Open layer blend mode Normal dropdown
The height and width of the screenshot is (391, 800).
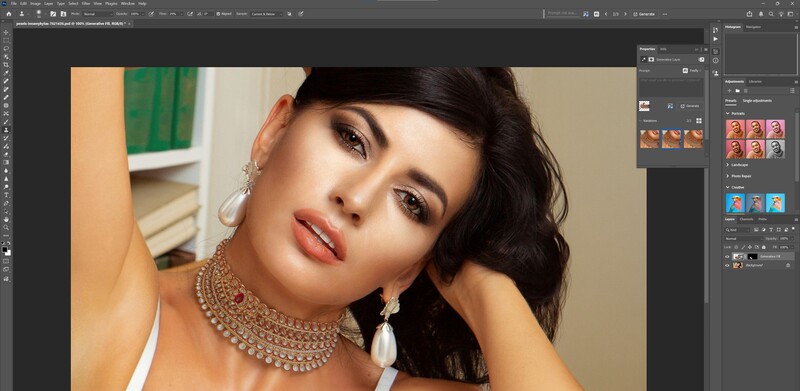[743, 238]
